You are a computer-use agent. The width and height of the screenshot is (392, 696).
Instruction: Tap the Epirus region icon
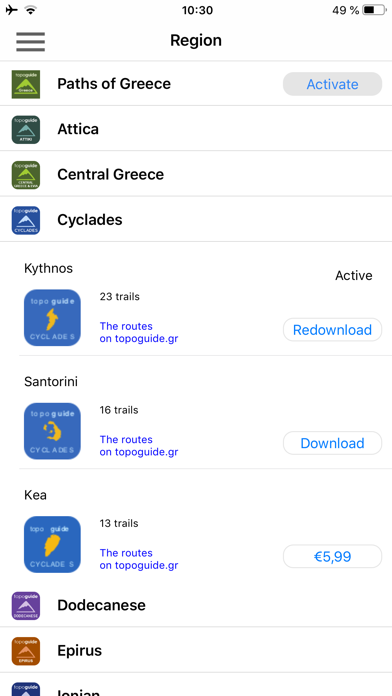coord(26,651)
